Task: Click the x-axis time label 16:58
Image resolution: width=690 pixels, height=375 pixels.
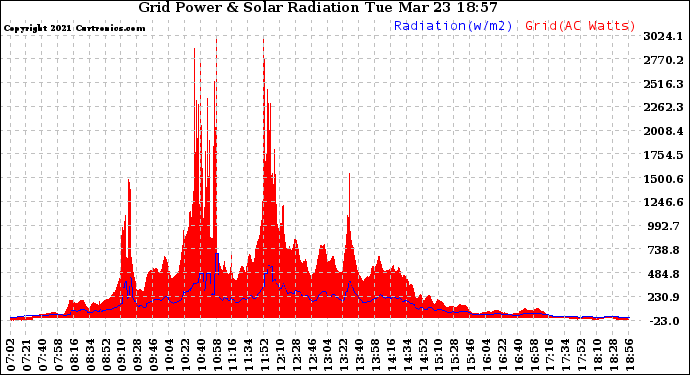Action: tap(534, 355)
